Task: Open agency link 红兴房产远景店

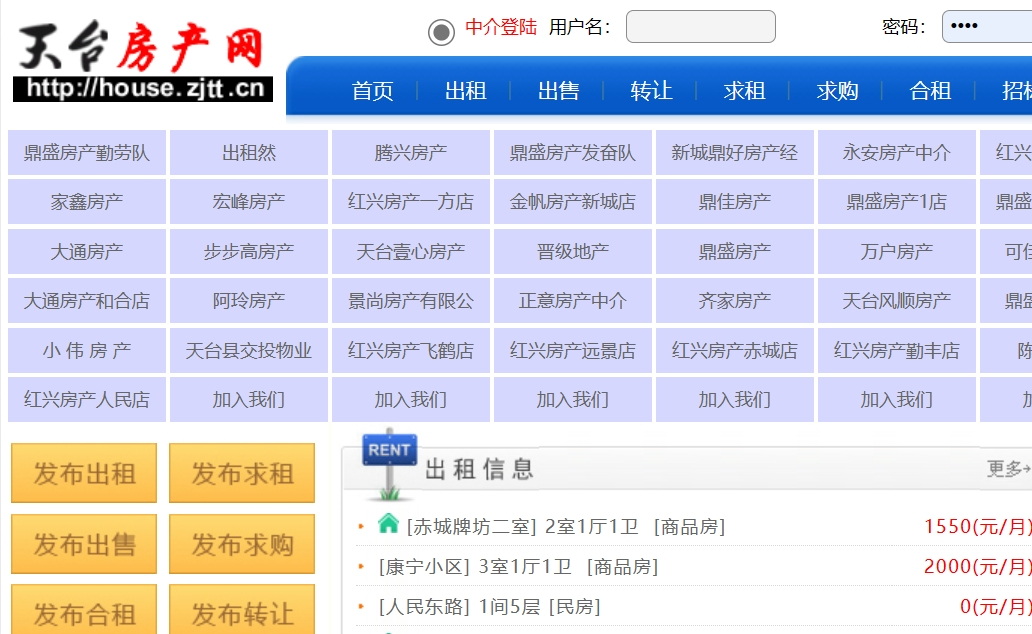Action: tap(573, 350)
